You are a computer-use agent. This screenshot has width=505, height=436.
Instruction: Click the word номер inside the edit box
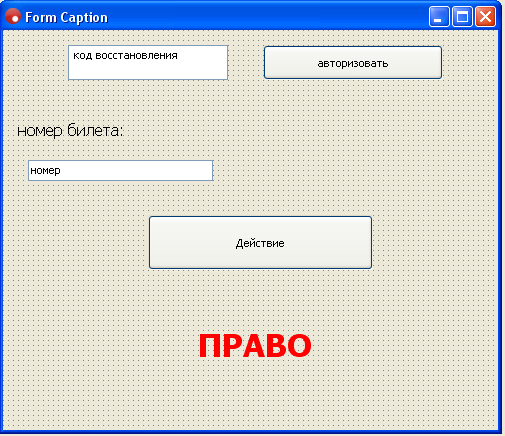coord(45,170)
